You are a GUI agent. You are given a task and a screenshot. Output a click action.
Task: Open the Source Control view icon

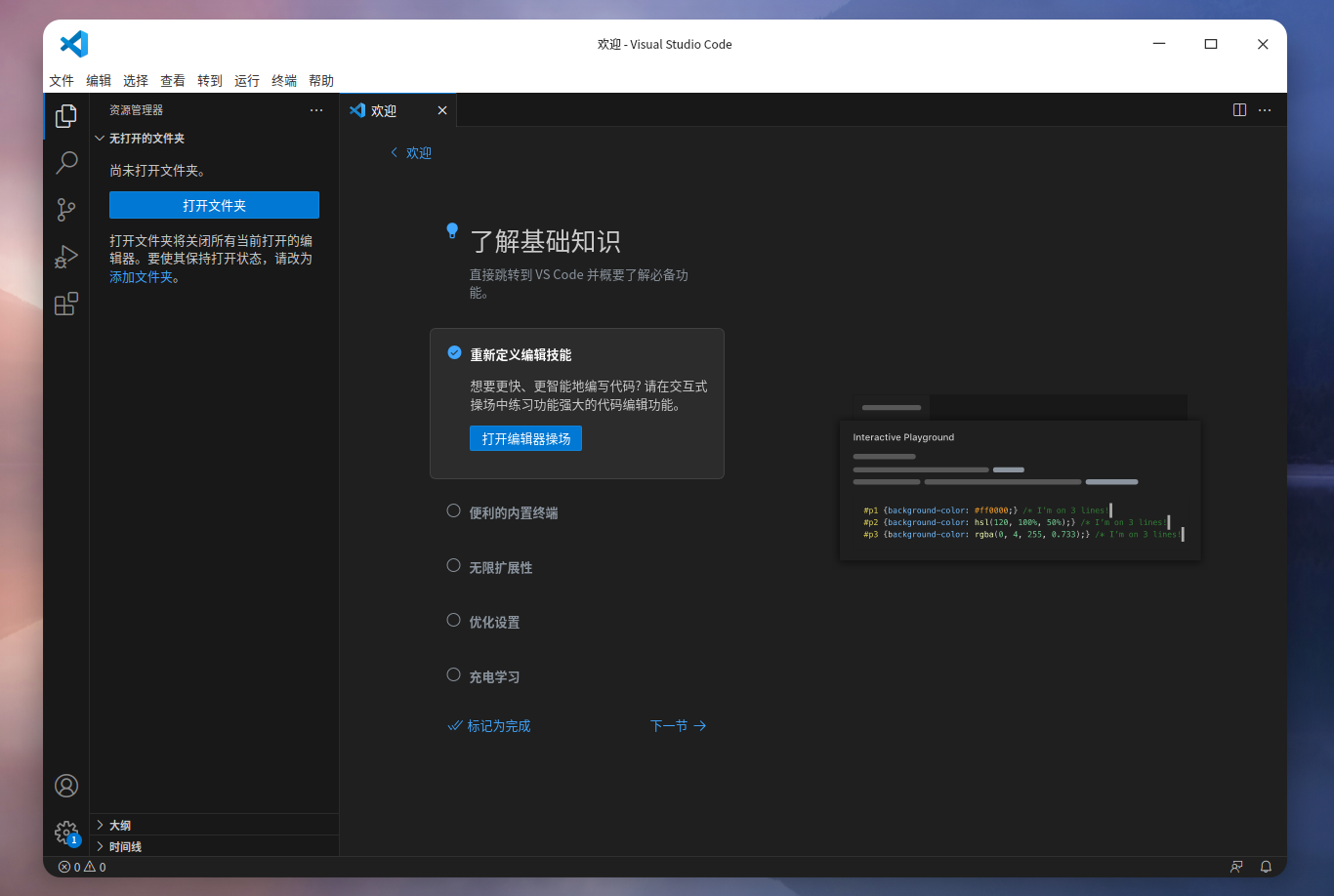point(66,210)
